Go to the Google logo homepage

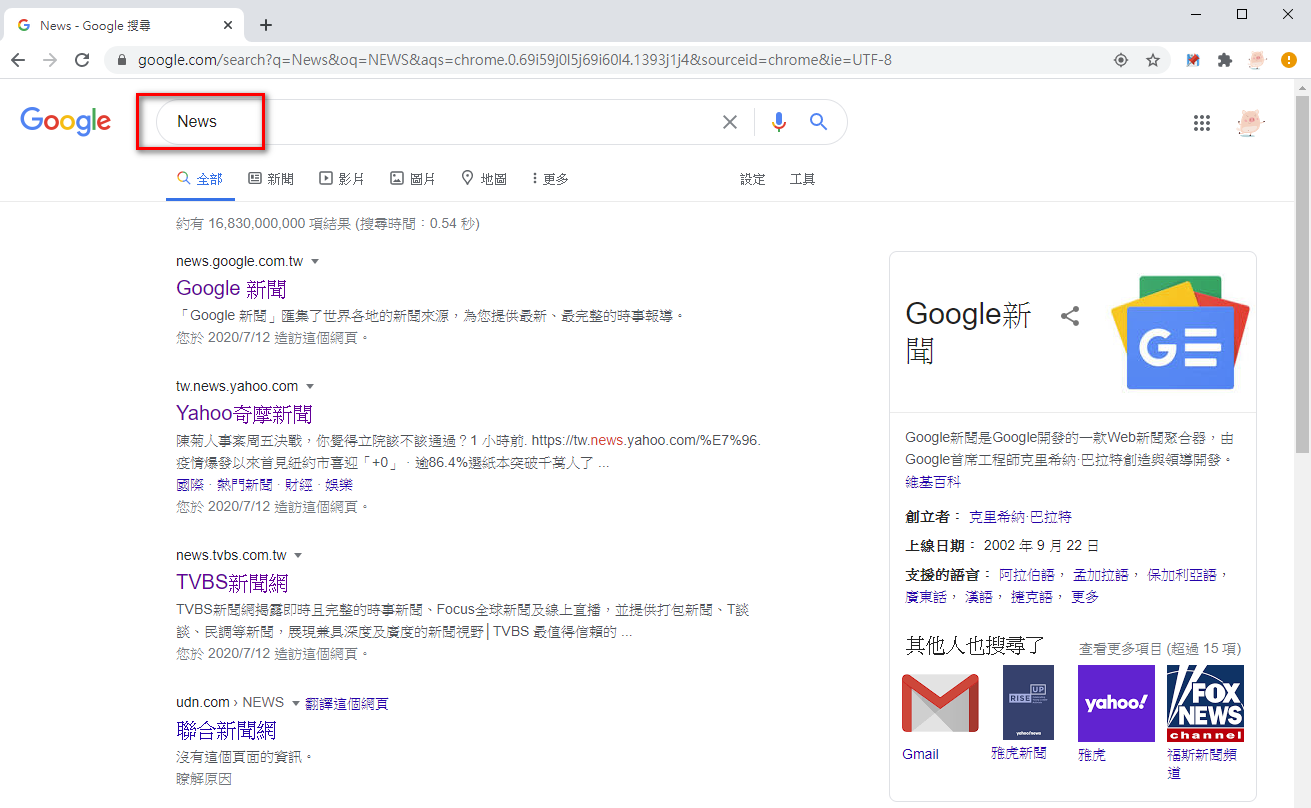tap(66, 121)
